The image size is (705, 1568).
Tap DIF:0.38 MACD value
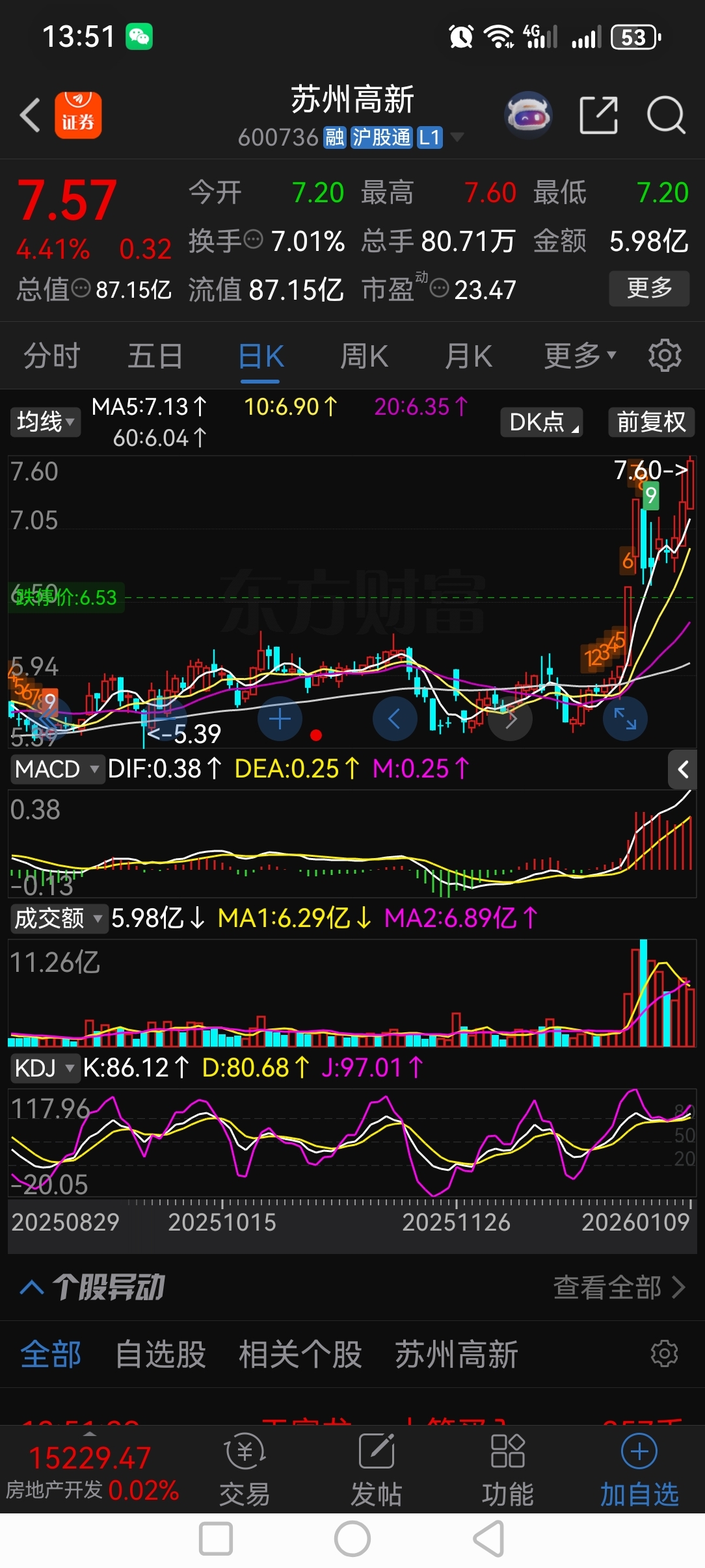tap(165, 769)
